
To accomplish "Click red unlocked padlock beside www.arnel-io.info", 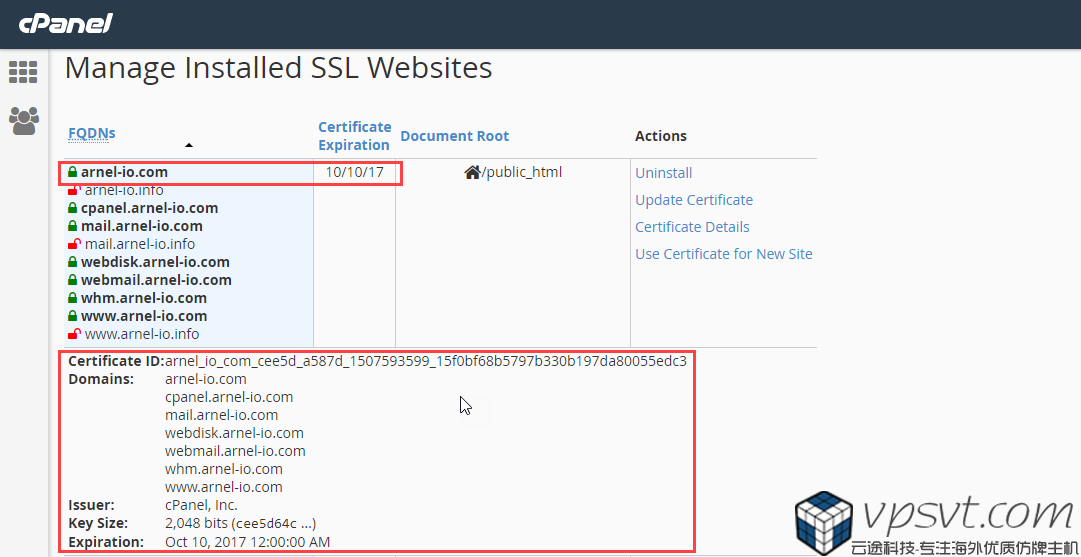I will tap(74, 334).
